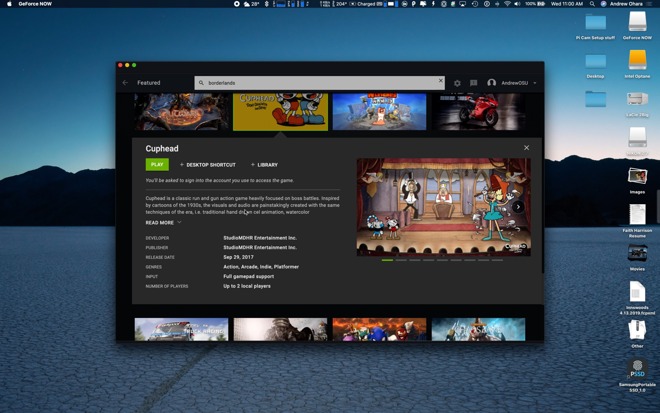
Task: Select the first screenshot carousel indicator
Action: (388, 260)
